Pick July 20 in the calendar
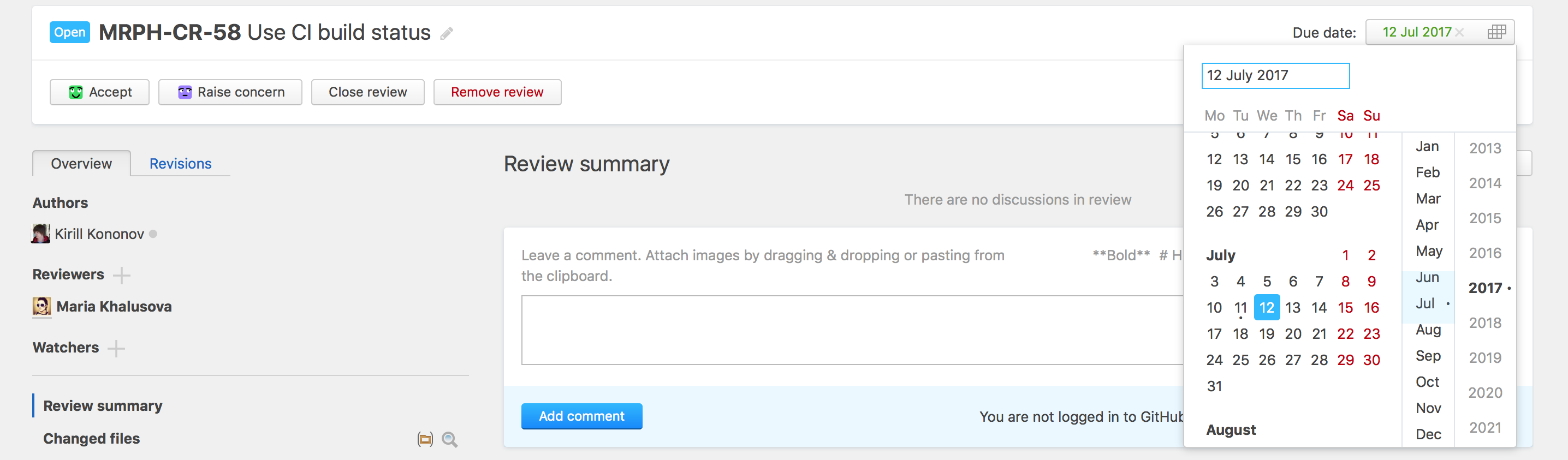1568x460 pixels. tap(1293, 334)
